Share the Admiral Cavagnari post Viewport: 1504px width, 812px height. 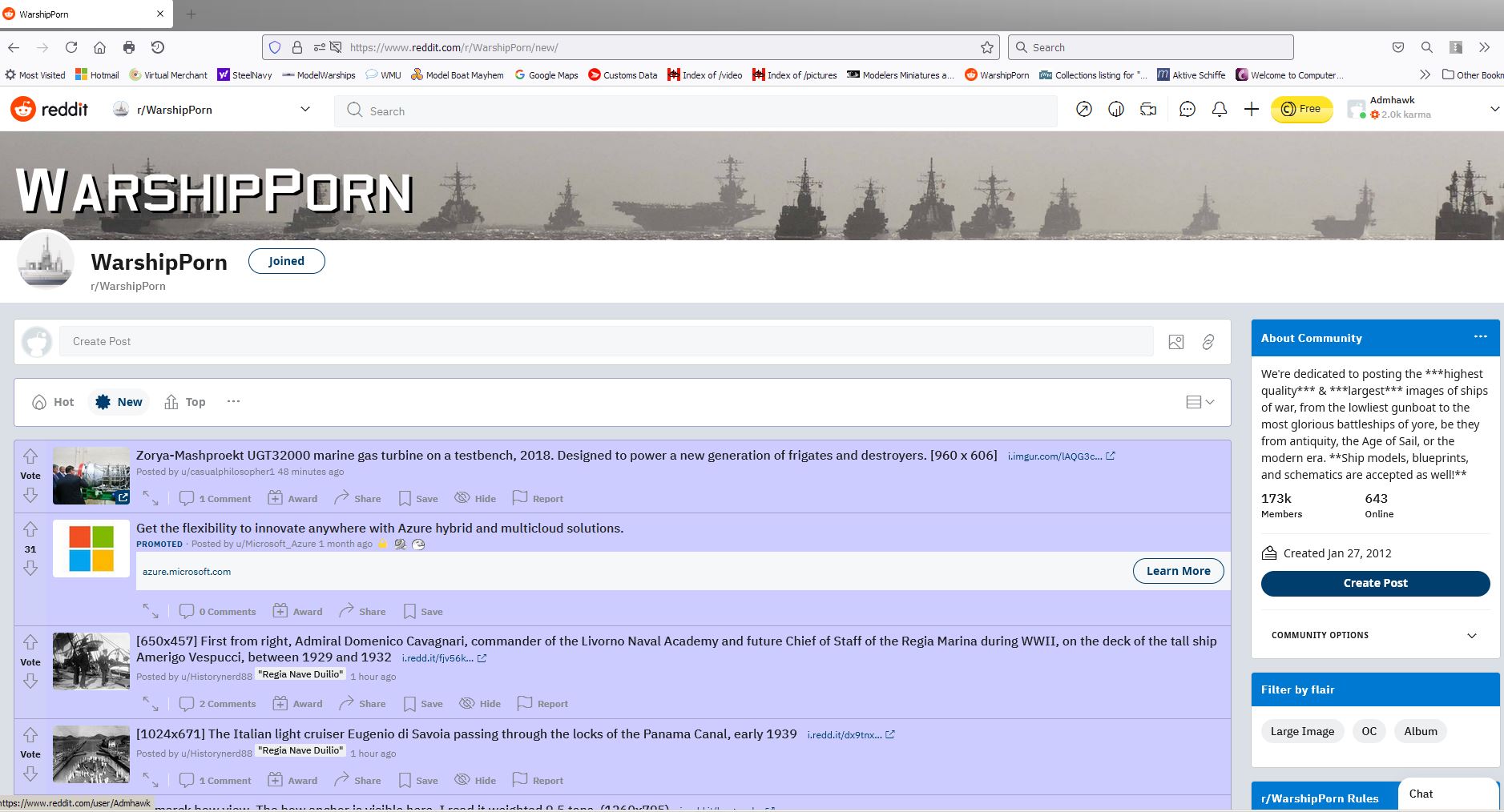coord(362,704)
